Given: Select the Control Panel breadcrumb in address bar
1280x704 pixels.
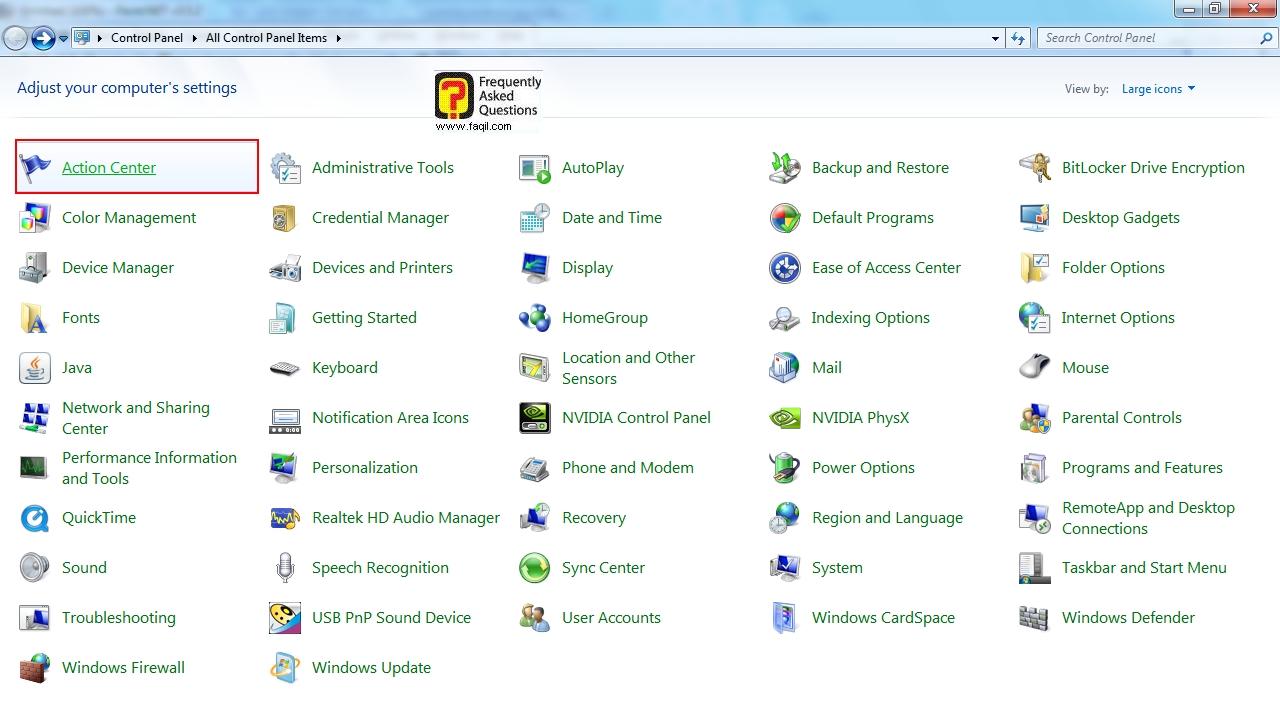Looking at the screenshot, I should [147, 38].
